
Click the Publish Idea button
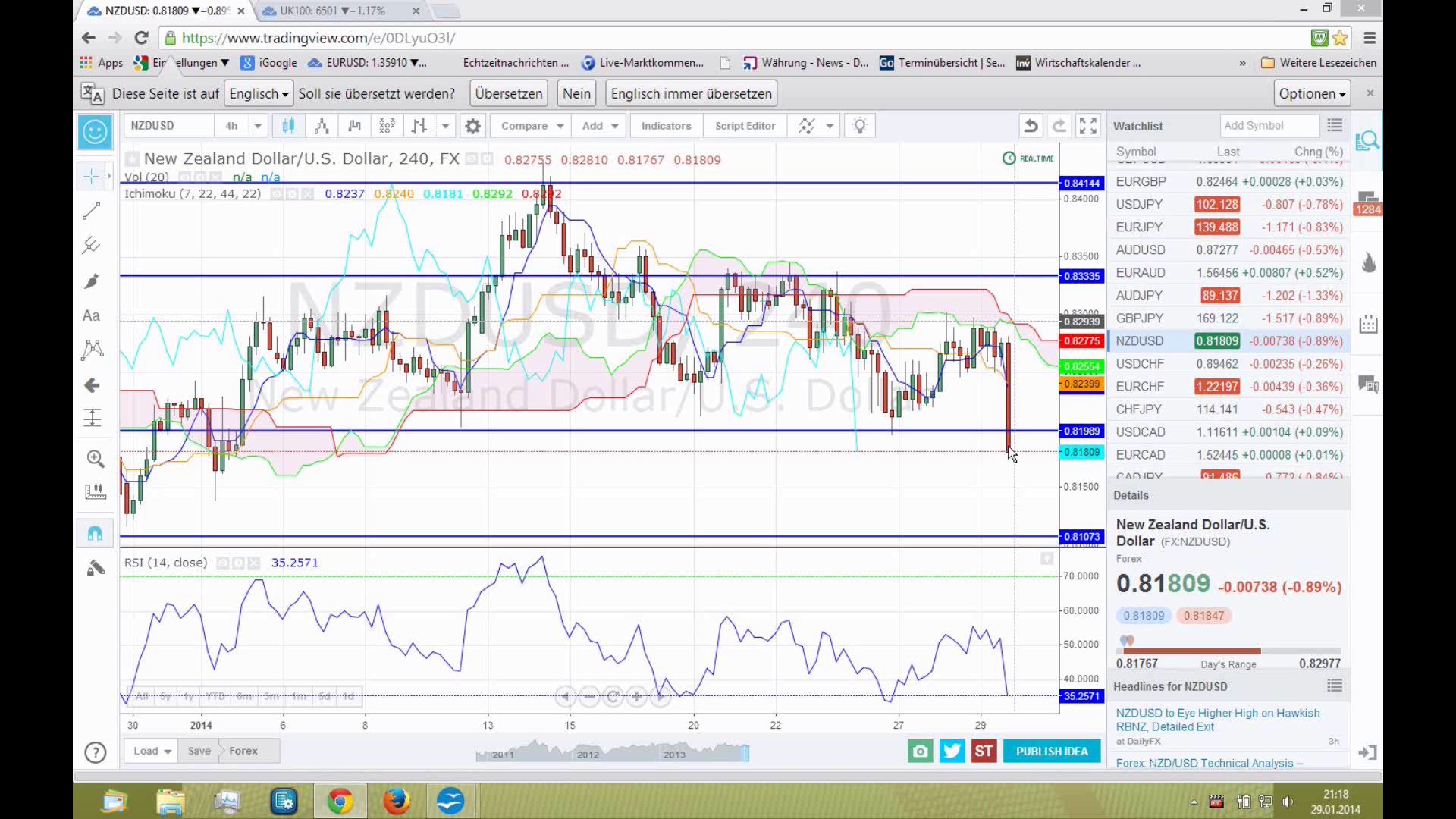click(x=1051, y=751)
